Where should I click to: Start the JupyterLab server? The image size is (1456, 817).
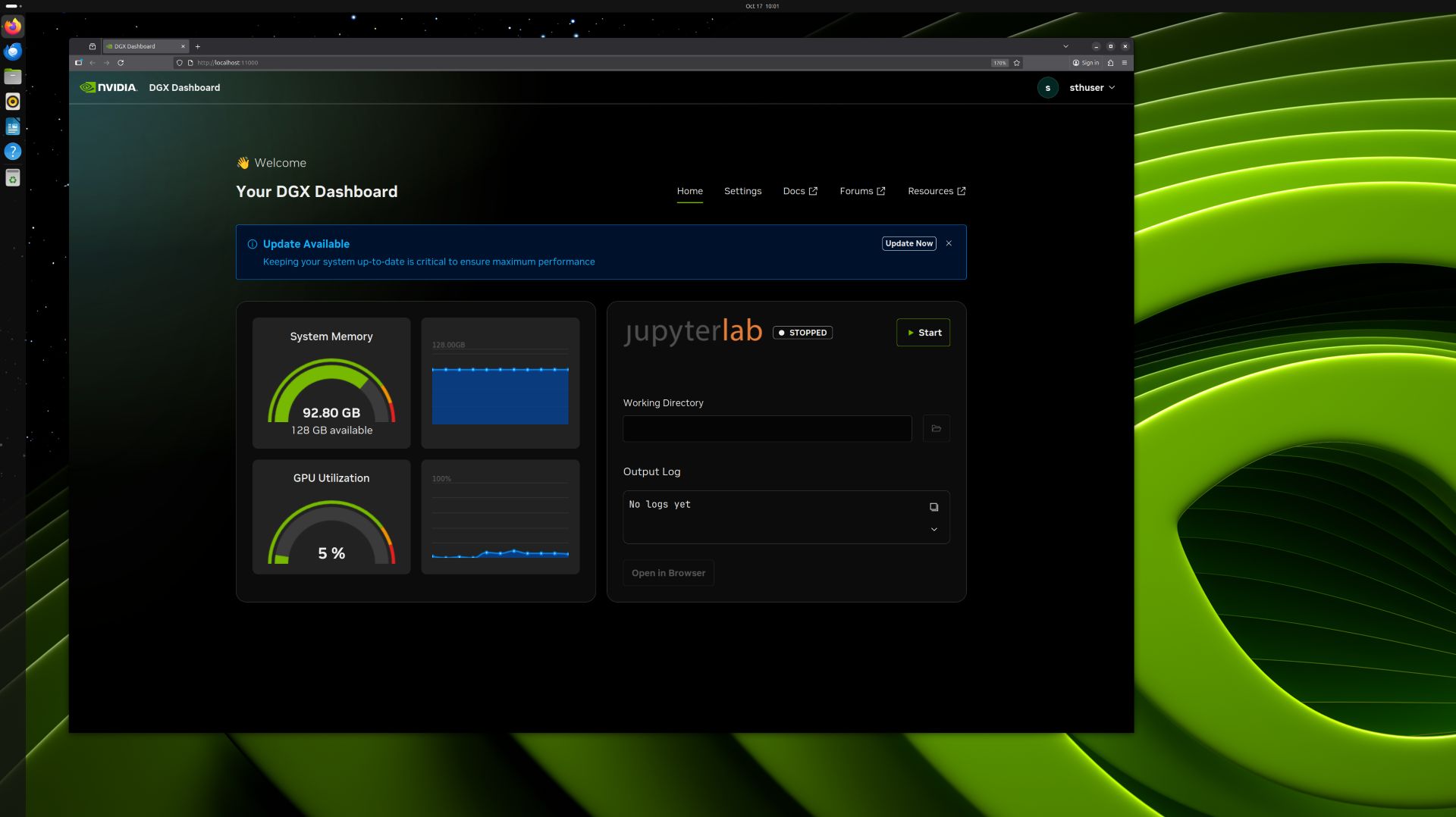point(923,333)
